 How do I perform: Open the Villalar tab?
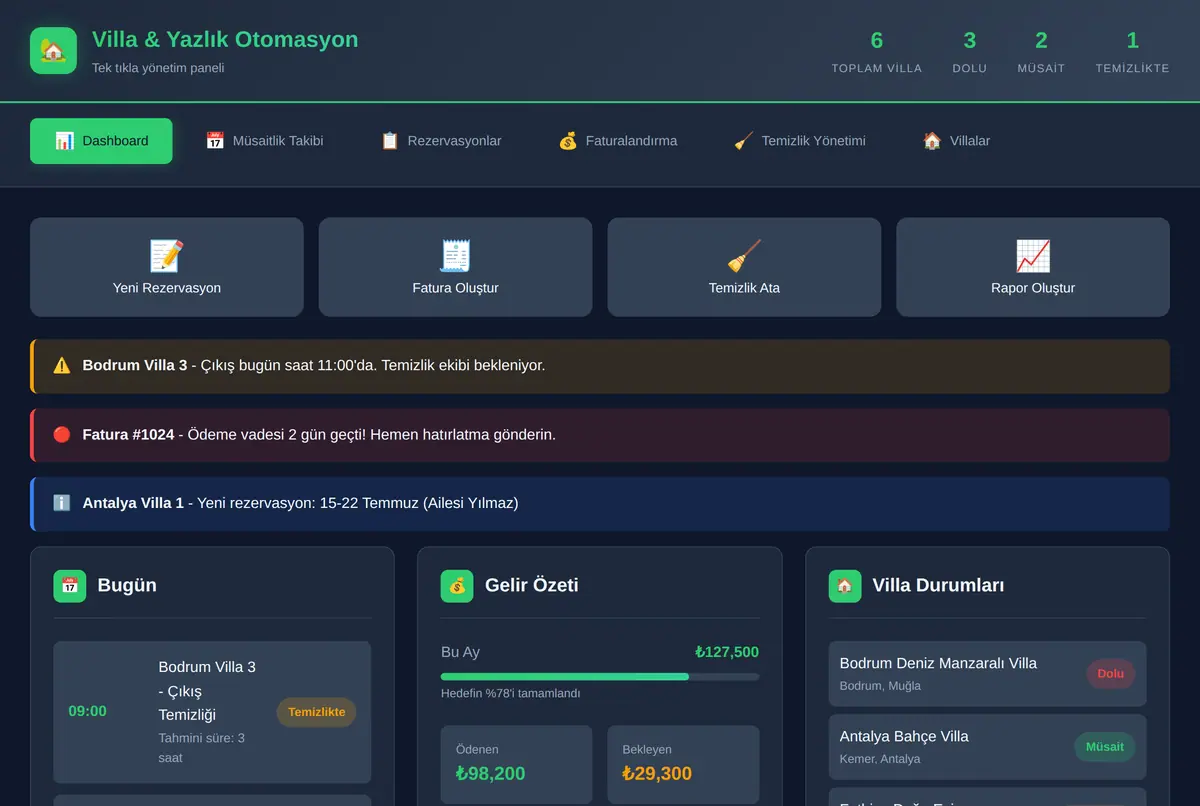click(956, 141)
